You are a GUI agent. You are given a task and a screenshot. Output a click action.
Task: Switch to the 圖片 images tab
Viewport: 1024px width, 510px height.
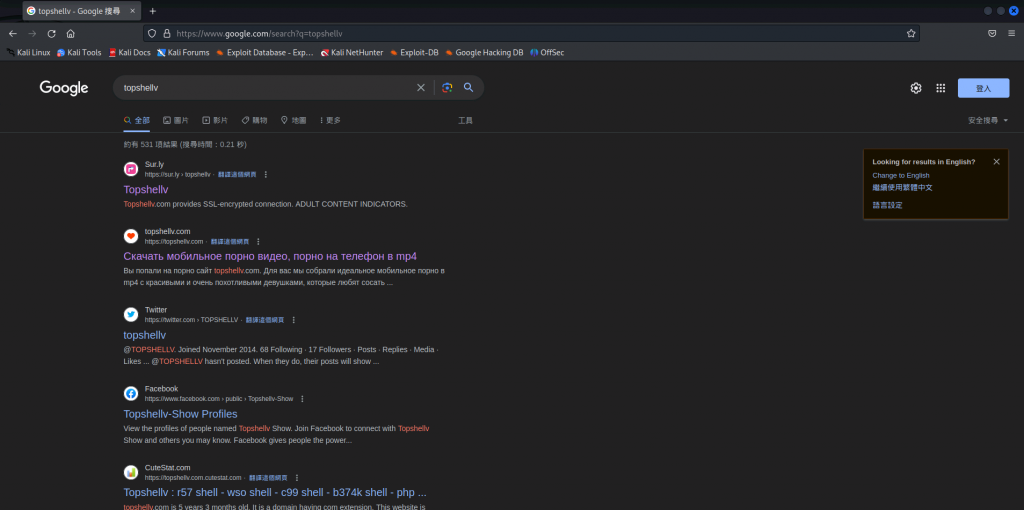click(176, 120)
